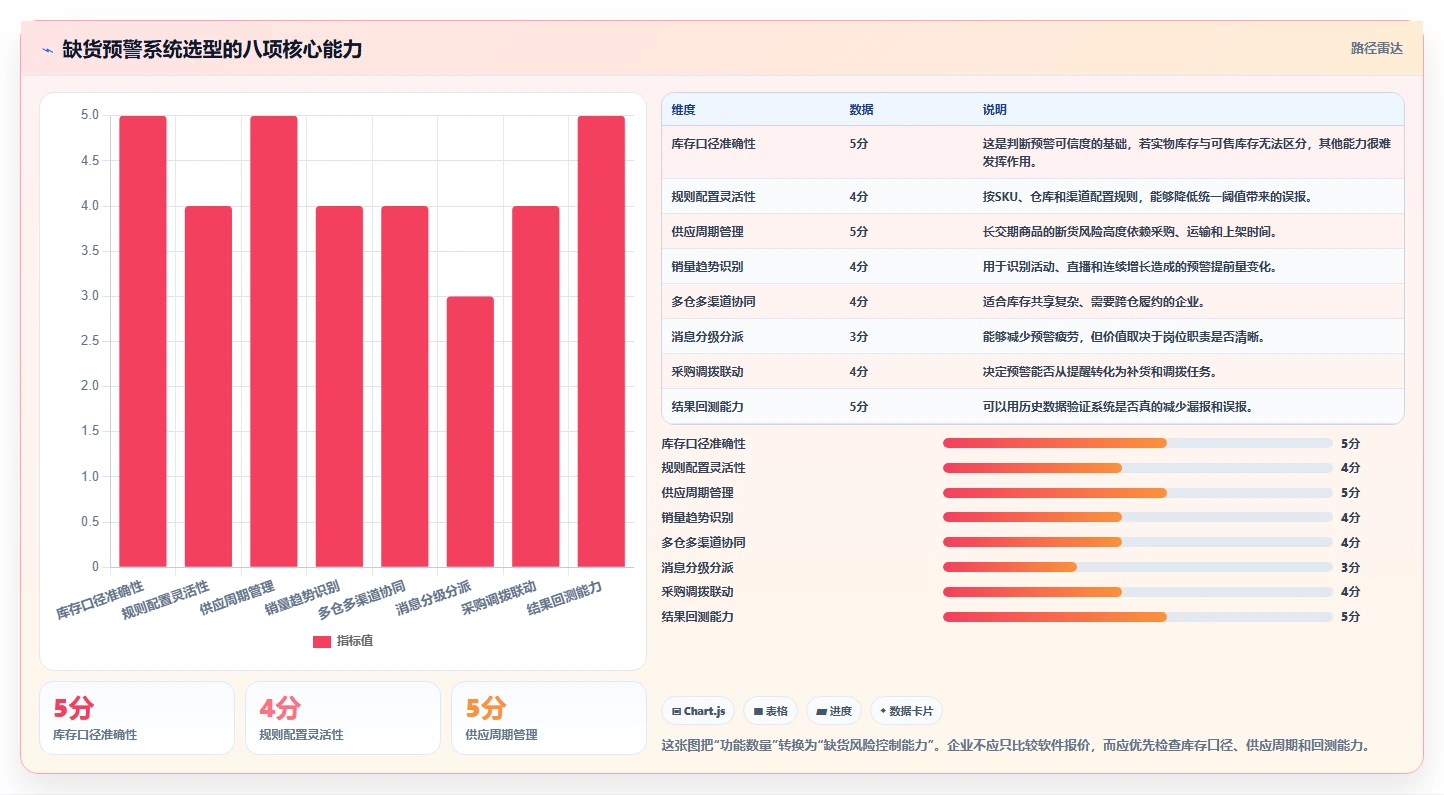The image size is (1444, 795).
Task: Click the 供应周期管理 progress bar
Action: coord(1138,493)
